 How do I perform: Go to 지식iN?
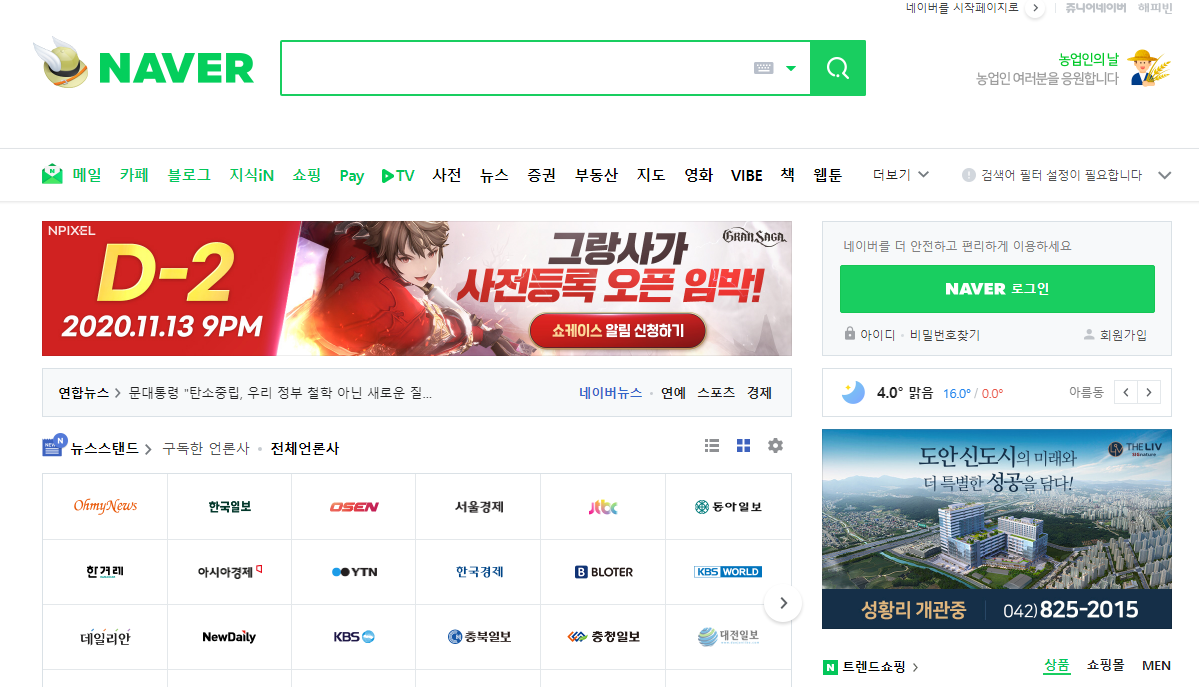pos(252,175)
